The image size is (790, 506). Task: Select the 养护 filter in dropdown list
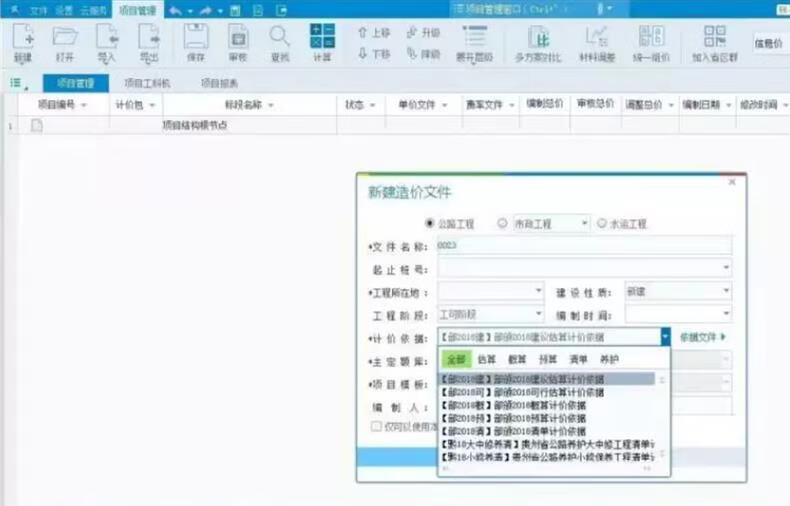tap(609, 359)
